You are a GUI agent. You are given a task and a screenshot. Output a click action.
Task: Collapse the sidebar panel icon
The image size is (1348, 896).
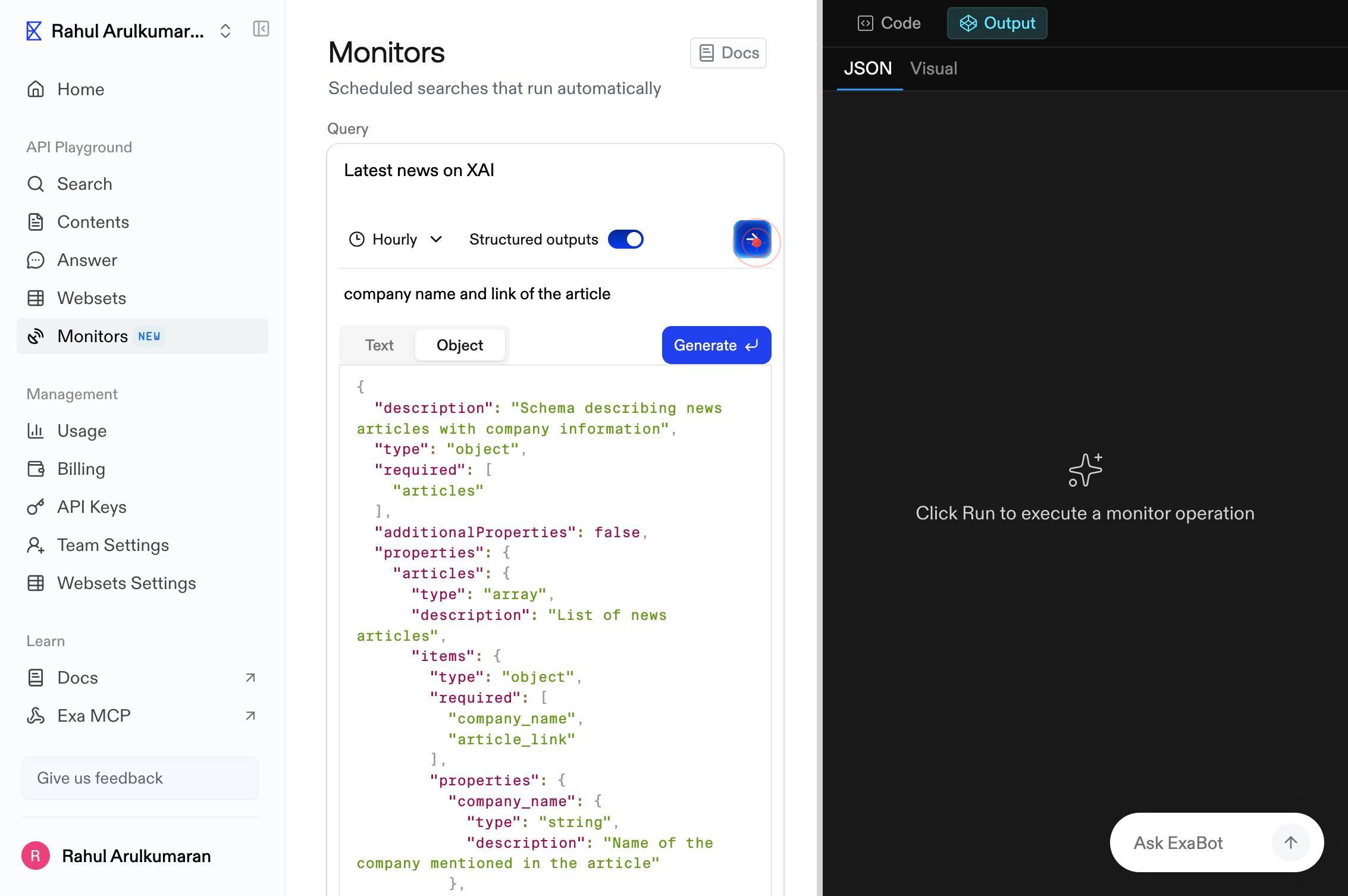pyautogui.click(x=261, y=29)
